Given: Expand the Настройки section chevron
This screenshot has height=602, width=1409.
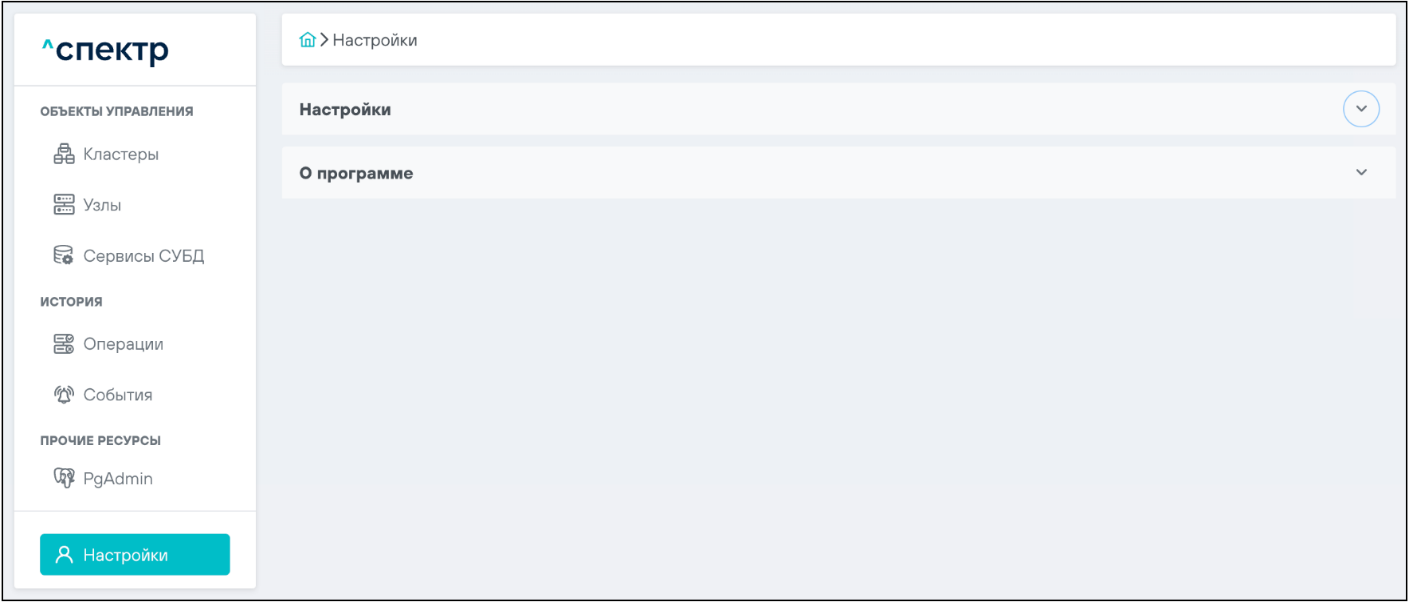Looking at the screenshot, I should tap(1361, 109).
